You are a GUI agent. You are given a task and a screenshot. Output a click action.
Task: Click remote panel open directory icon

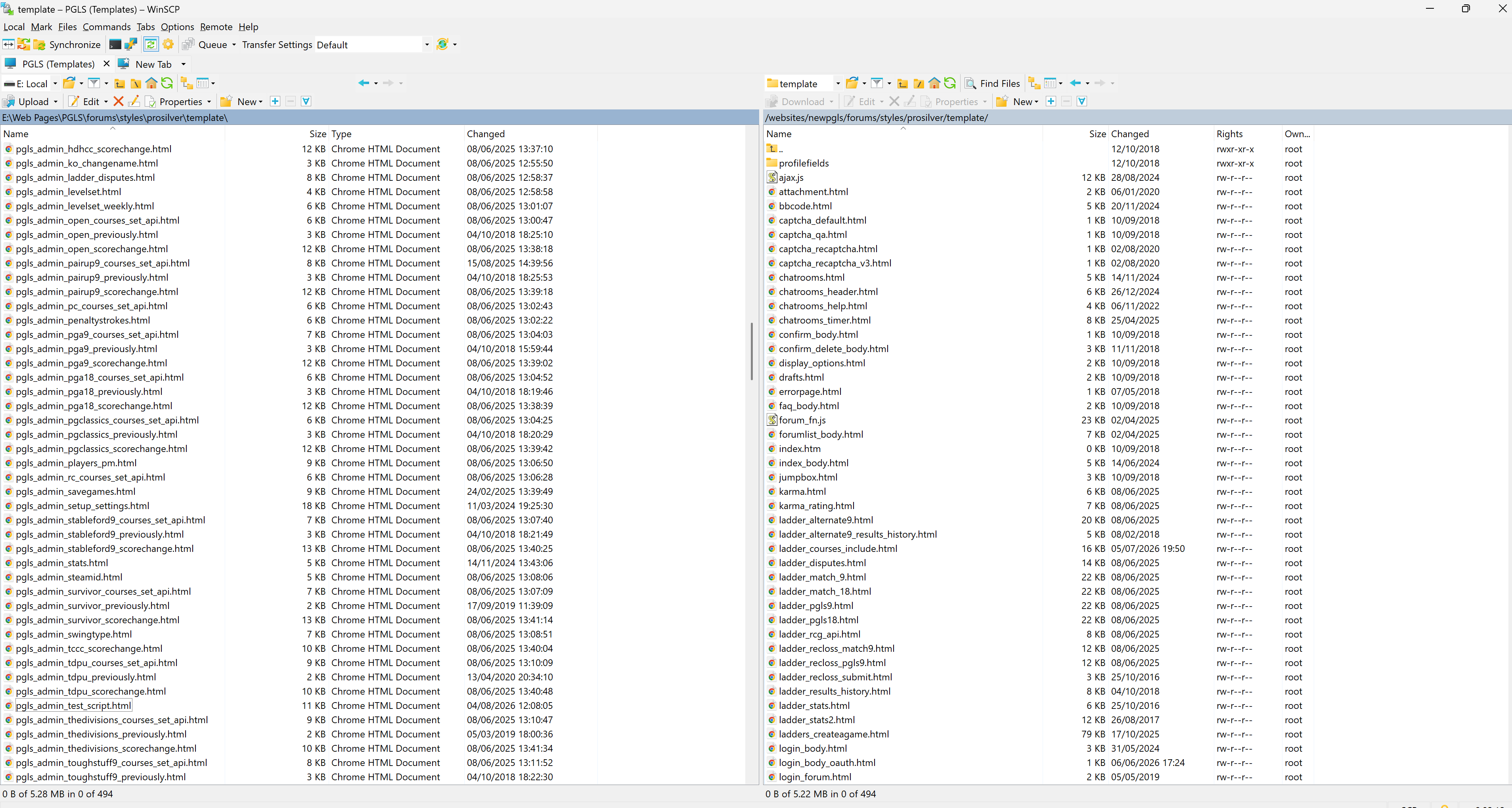click(852, 83)
